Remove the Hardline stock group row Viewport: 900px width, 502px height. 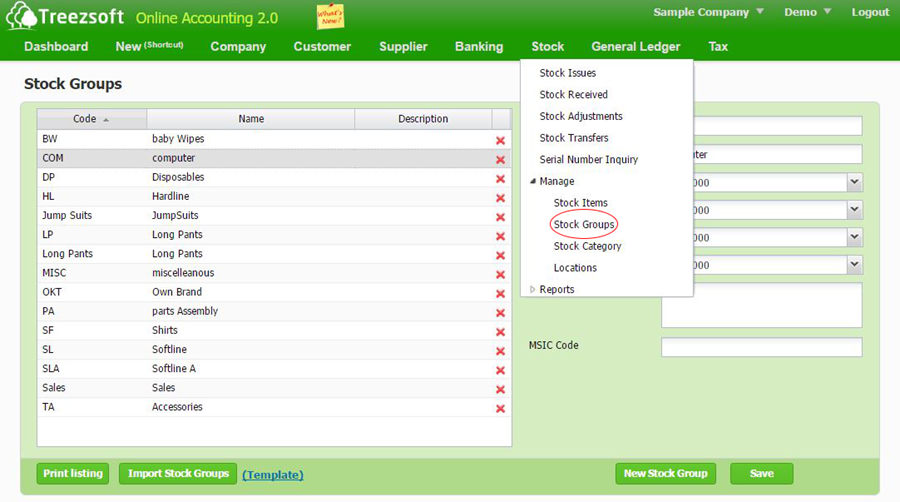point(500,198)
